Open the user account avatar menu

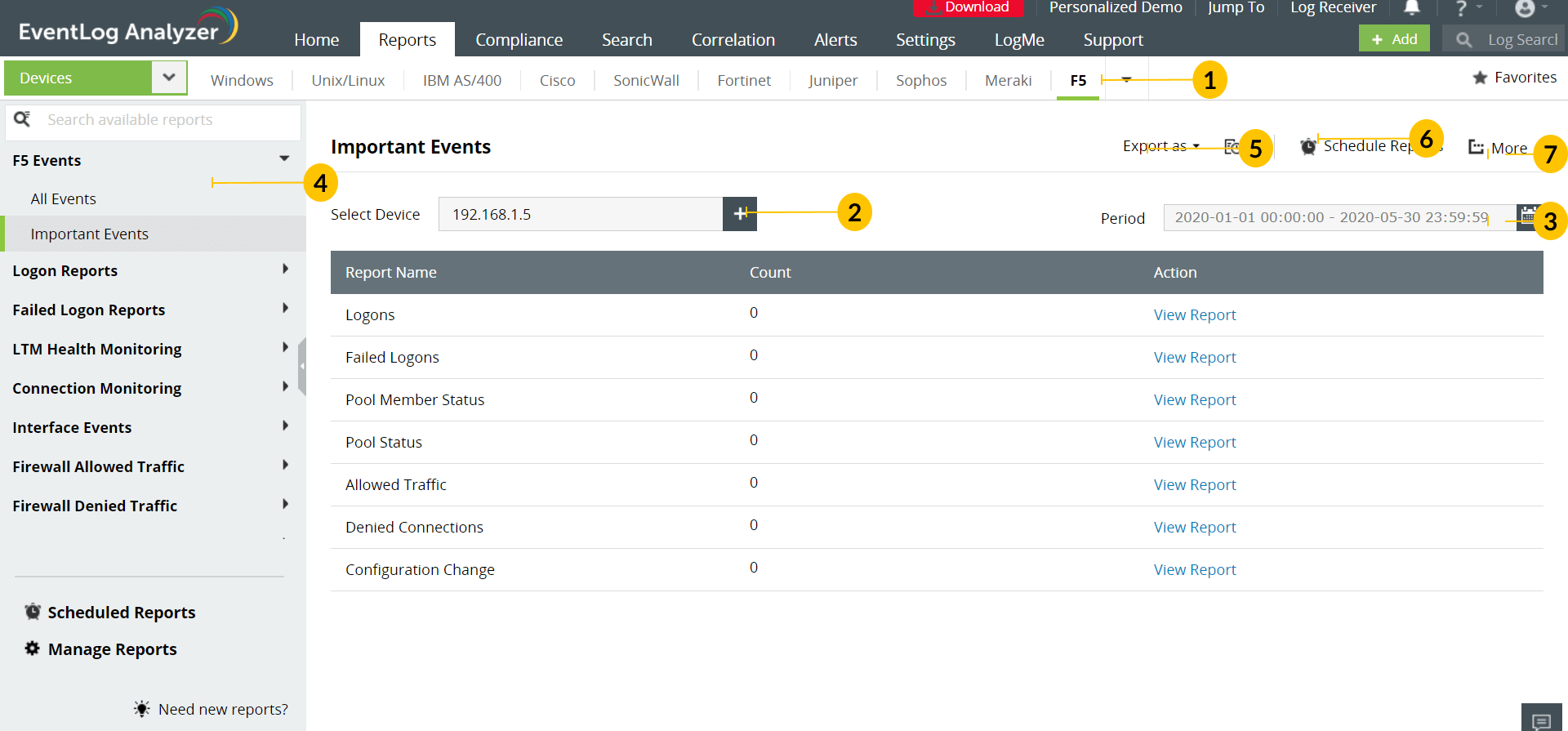pyautogui.click(x=1525, y=8)
